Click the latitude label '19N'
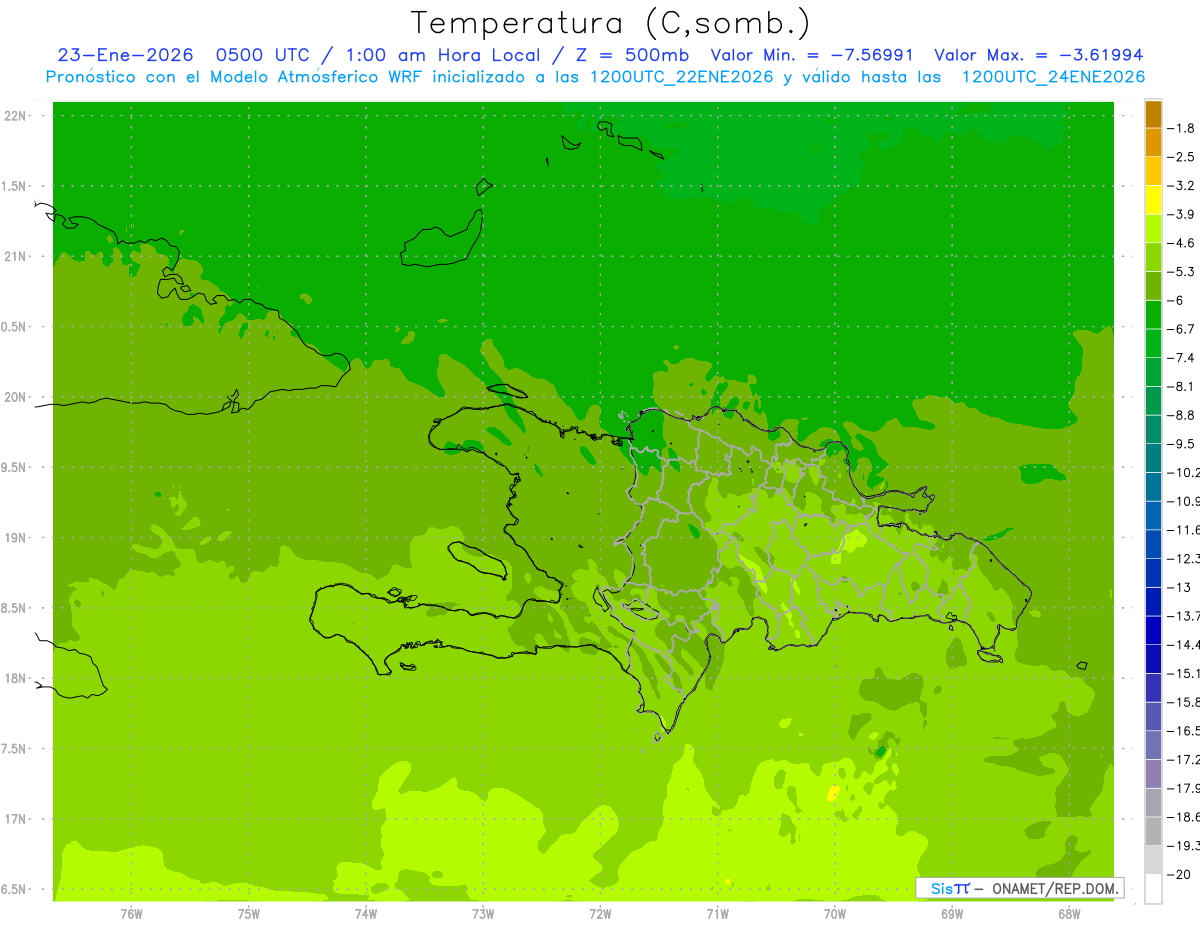The image size is (1200, 927). pos(16,537)
